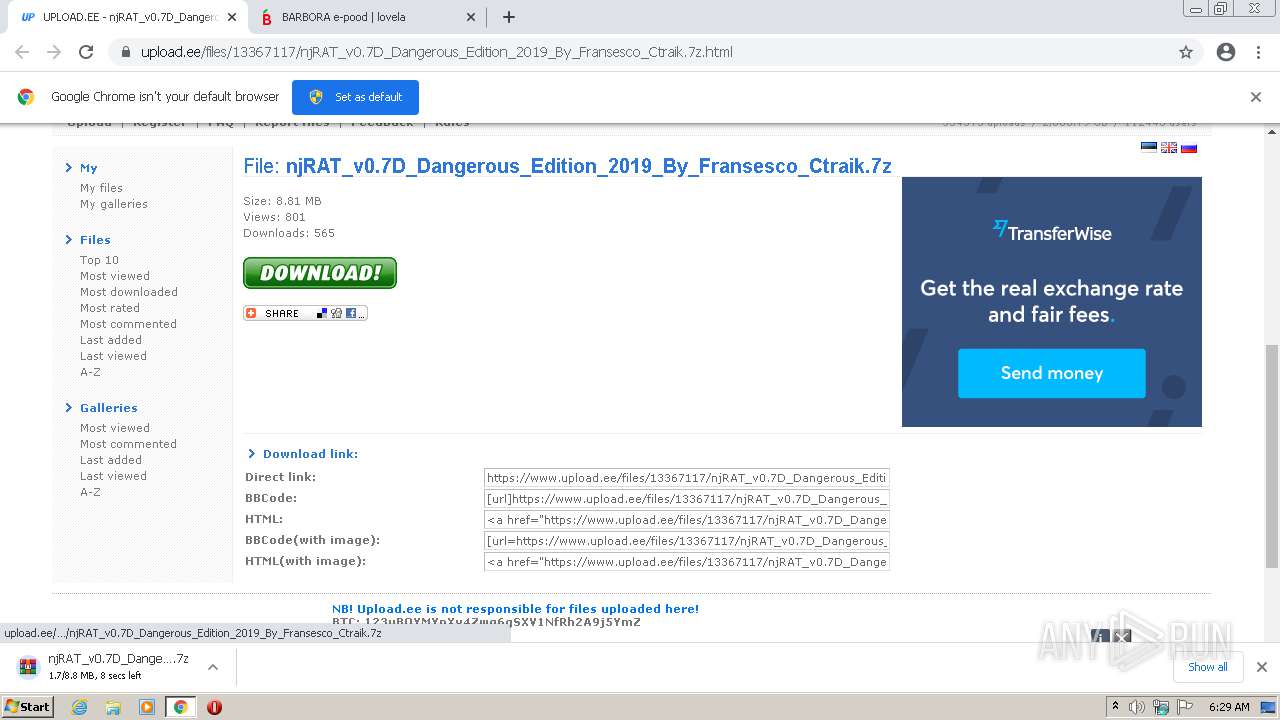Show hidden system tray icons

[x=1115, y=707]
